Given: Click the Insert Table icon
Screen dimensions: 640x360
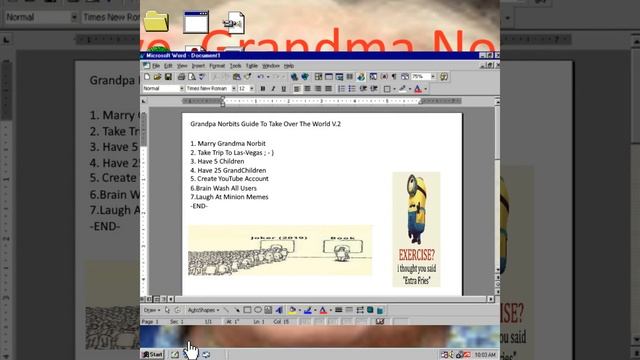Looking at the screenshot, I should pyautogui.click(x=329, y=77).
